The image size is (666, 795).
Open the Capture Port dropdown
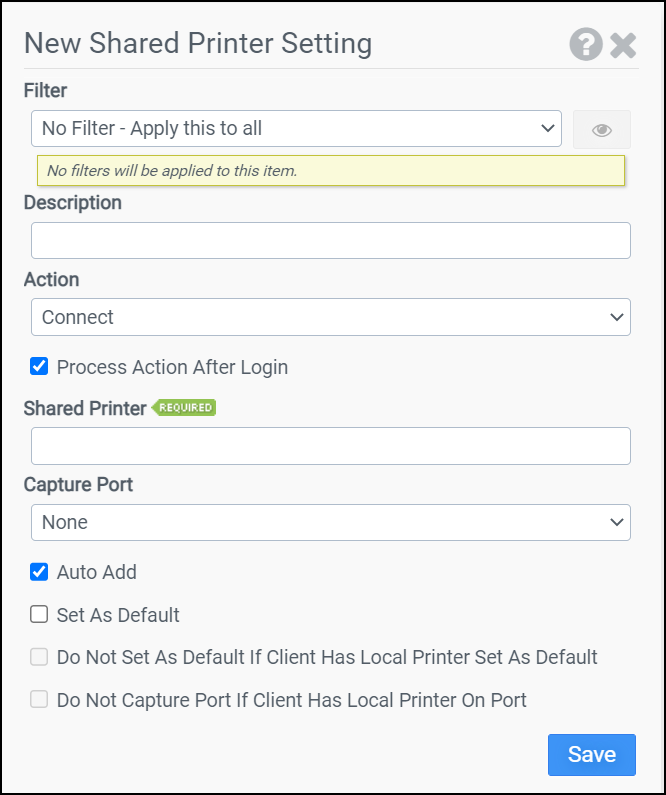click(330, 522)
